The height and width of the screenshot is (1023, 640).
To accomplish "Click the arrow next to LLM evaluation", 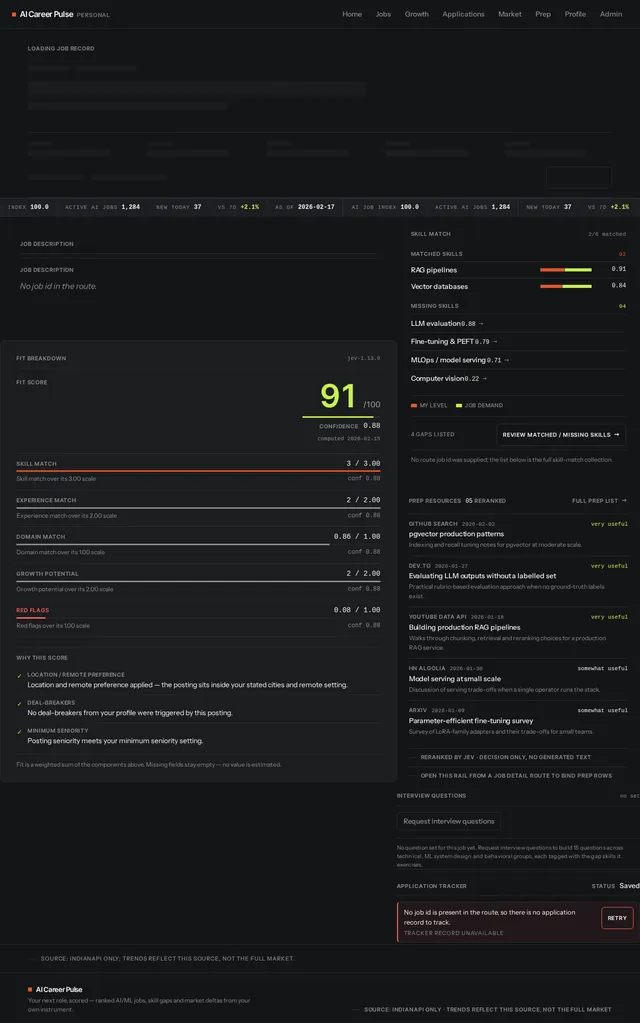I will click(x=481, y=324).
